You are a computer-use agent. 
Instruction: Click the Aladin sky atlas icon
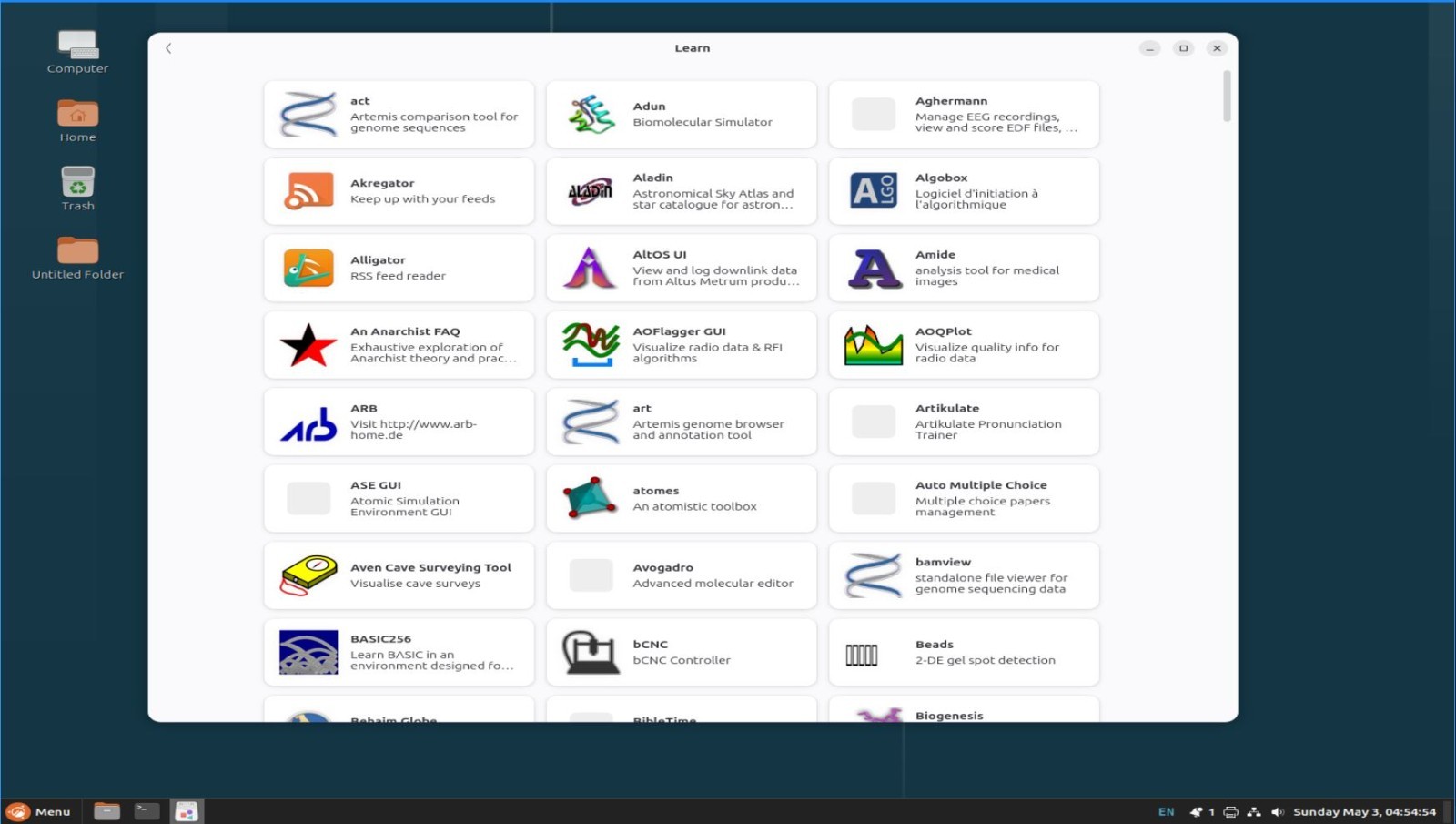(591, 191)
